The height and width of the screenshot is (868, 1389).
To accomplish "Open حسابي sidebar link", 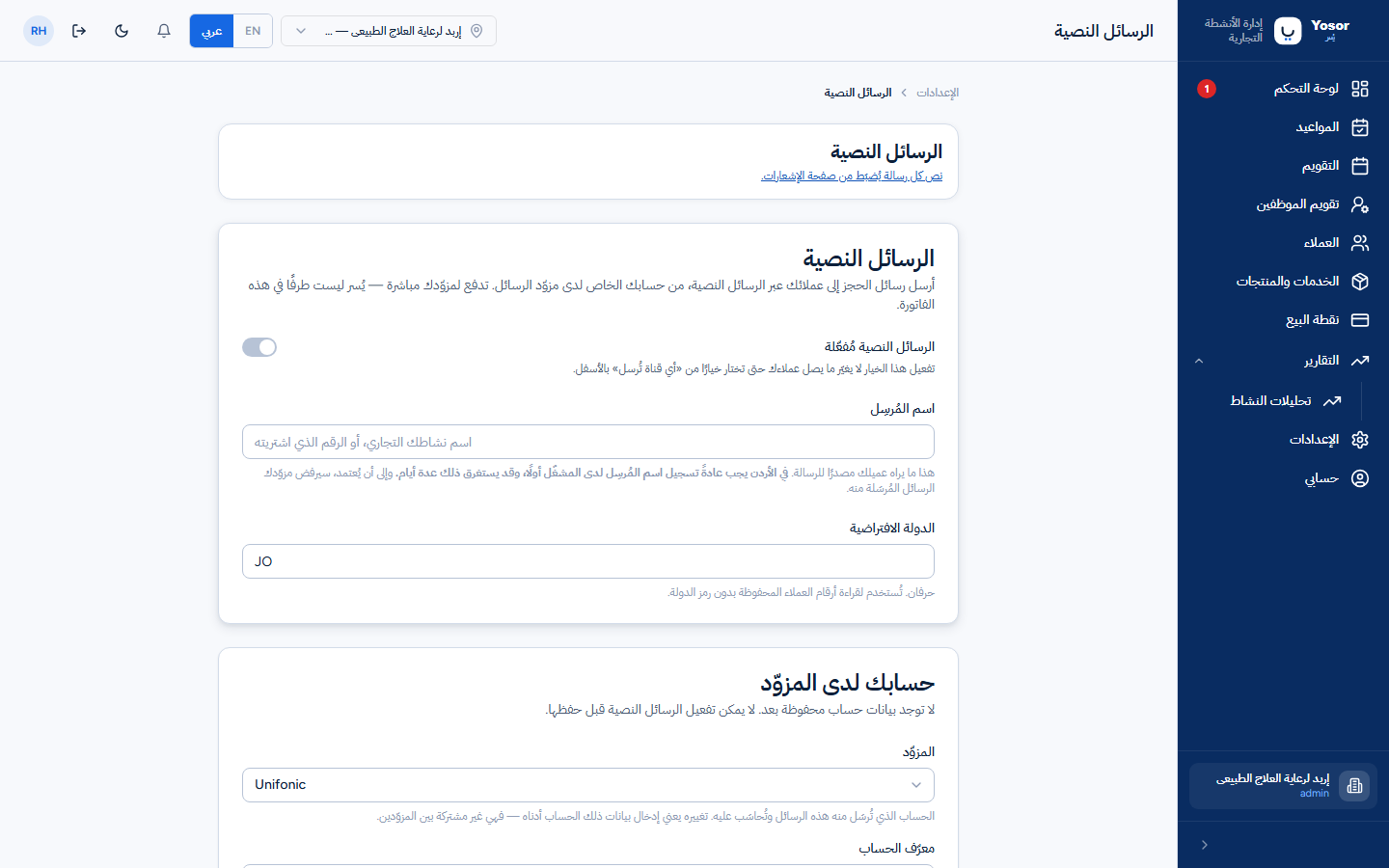I will (1283, 478).
